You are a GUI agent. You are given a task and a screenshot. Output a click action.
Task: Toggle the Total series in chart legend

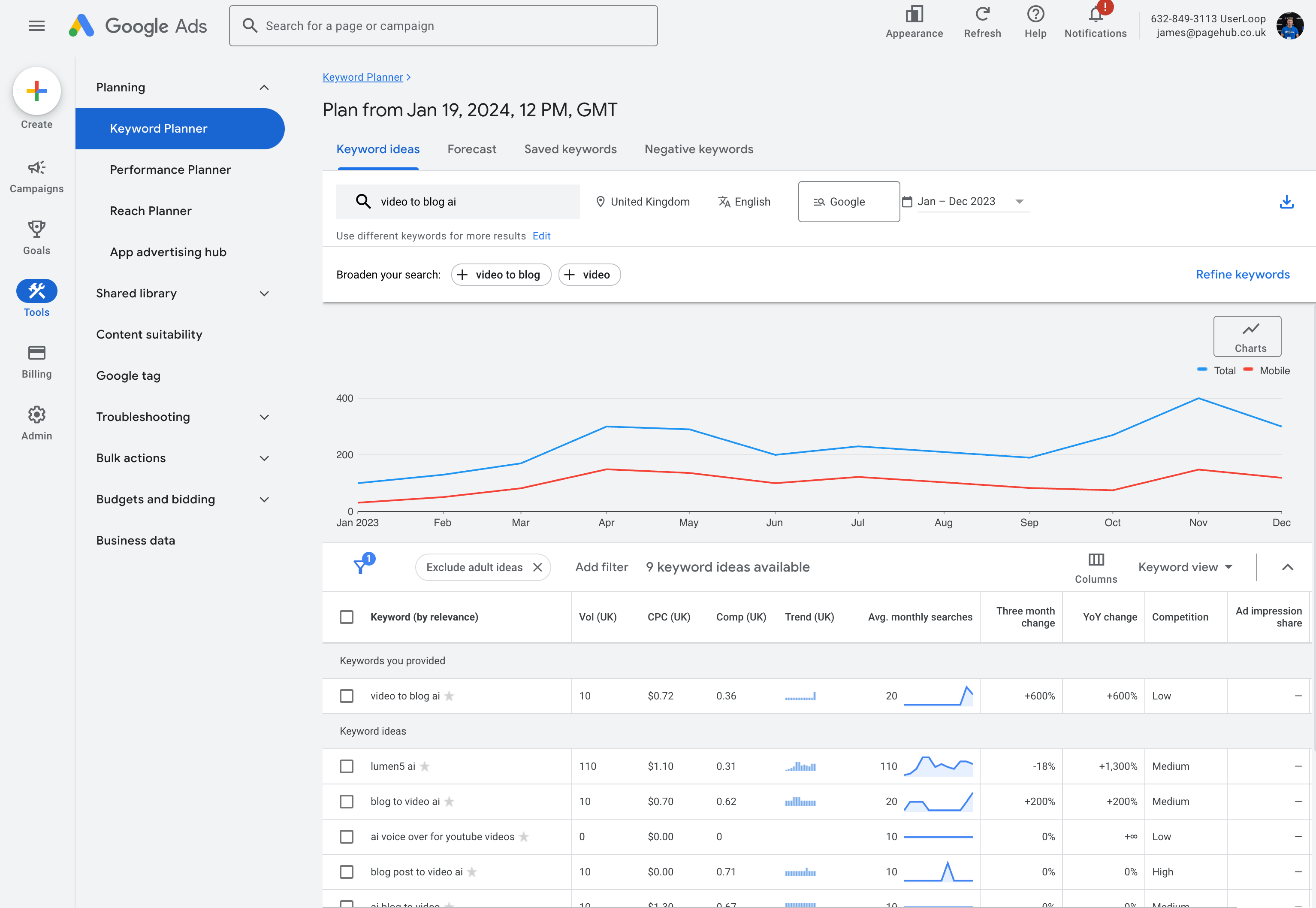pos(1216,370)
